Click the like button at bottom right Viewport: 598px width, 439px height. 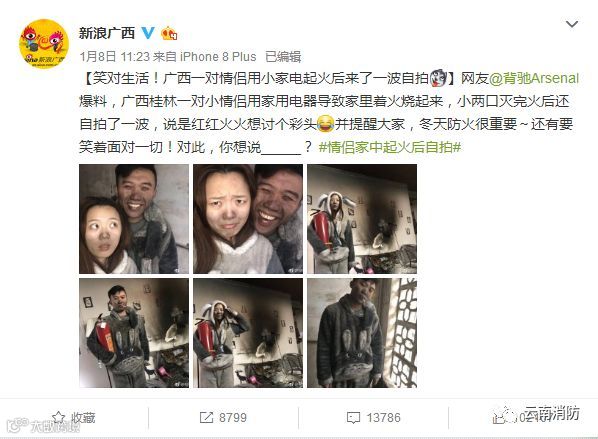click(x=500, y=417)
